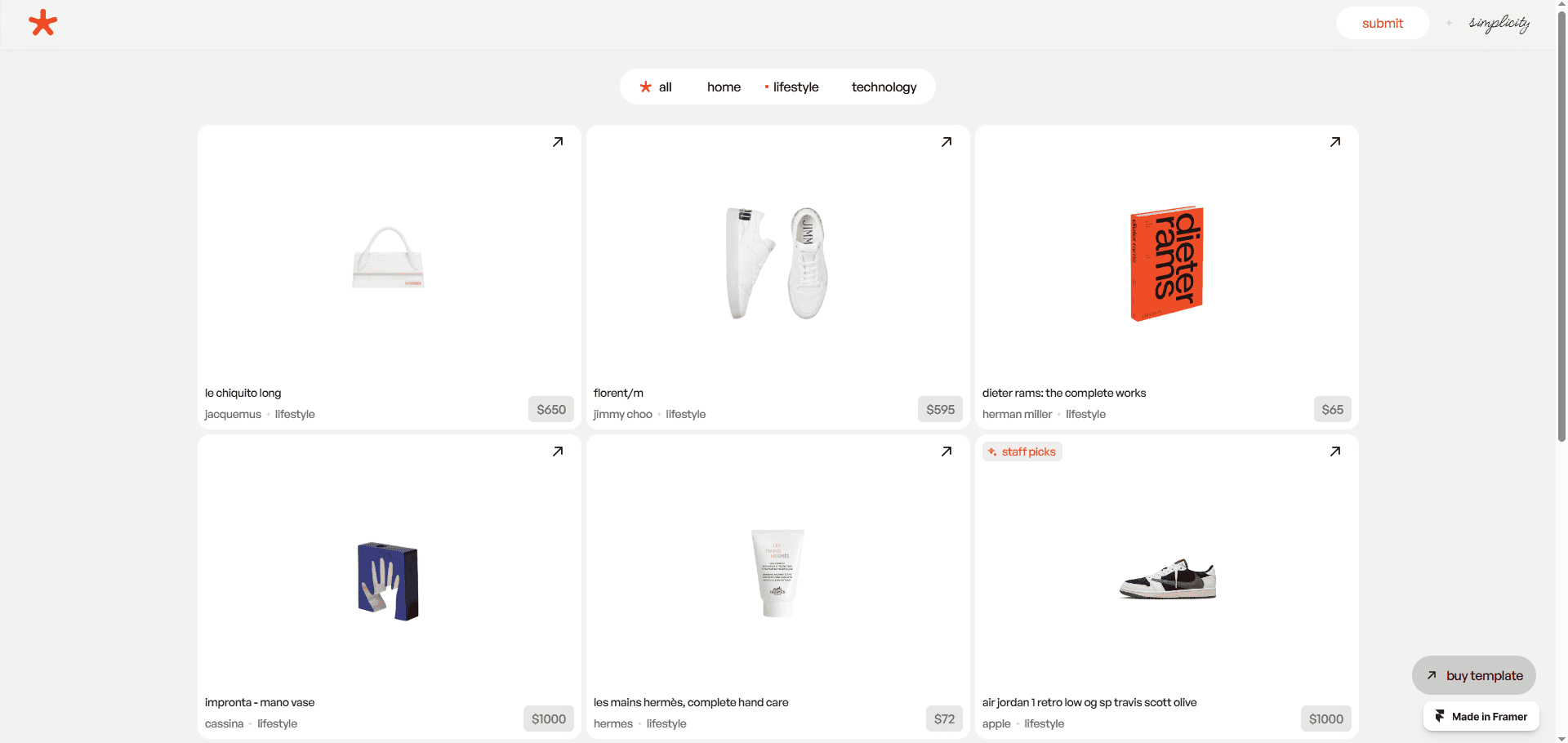Click the $595 price tag
The image size is (1568, 743).
pyautogui.click(x=940, y=409)
